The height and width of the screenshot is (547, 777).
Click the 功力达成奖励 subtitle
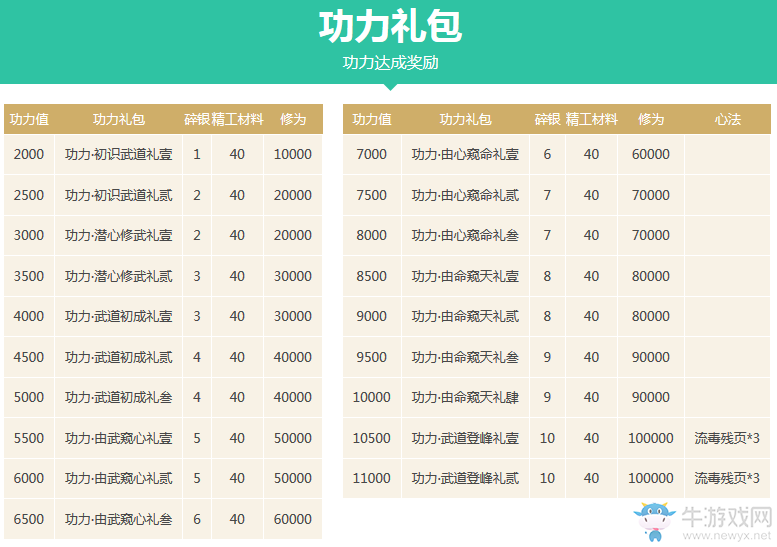tap(390, 62)
